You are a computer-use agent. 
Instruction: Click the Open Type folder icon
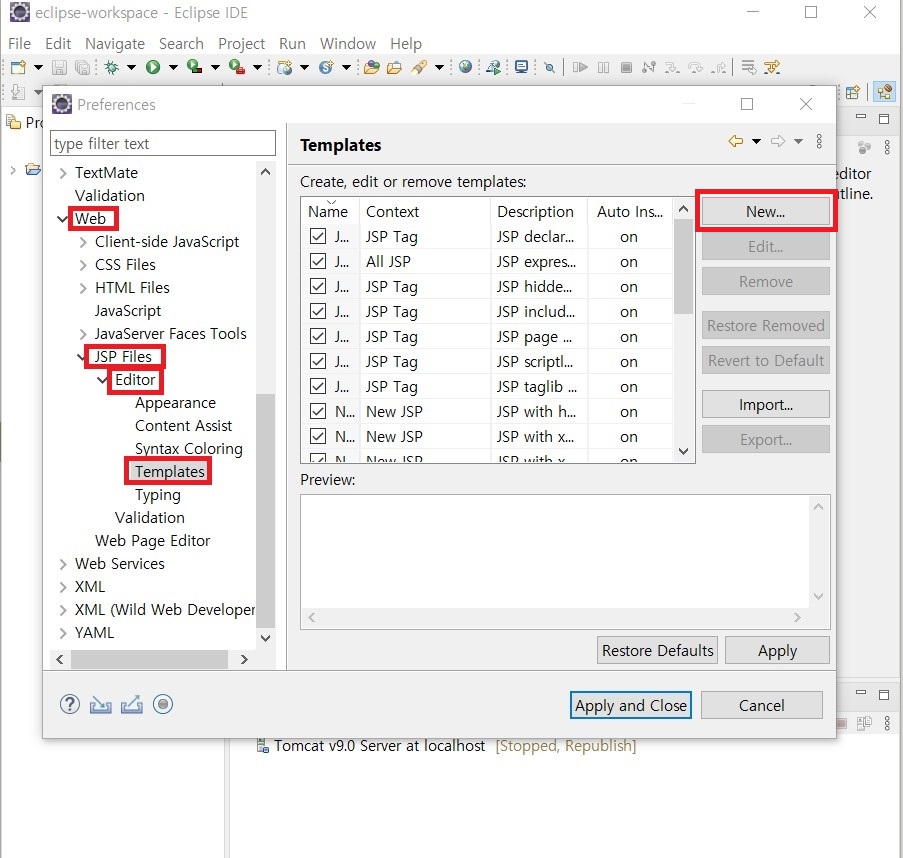coord(371,67)
